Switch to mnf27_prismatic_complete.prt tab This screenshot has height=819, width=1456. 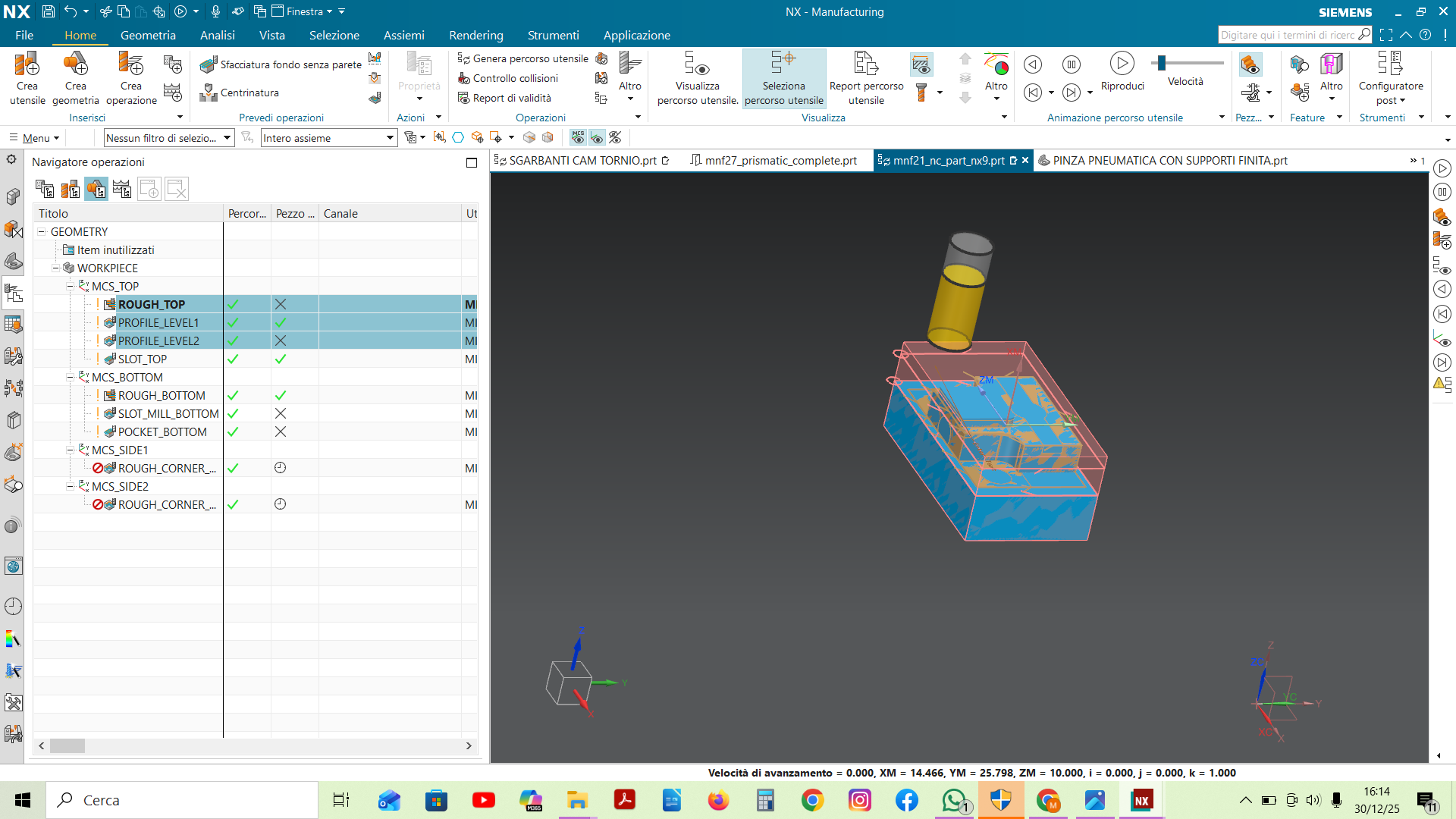780,161
